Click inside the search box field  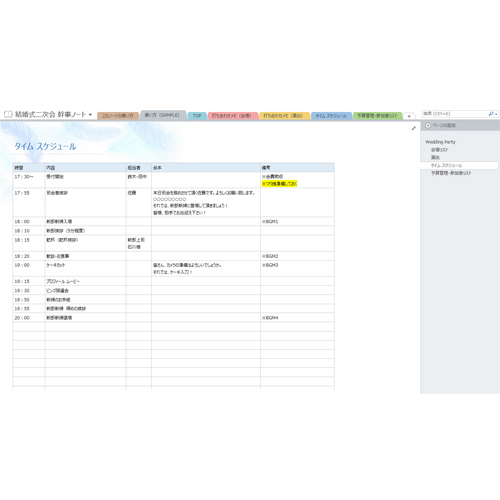(455, 114)
